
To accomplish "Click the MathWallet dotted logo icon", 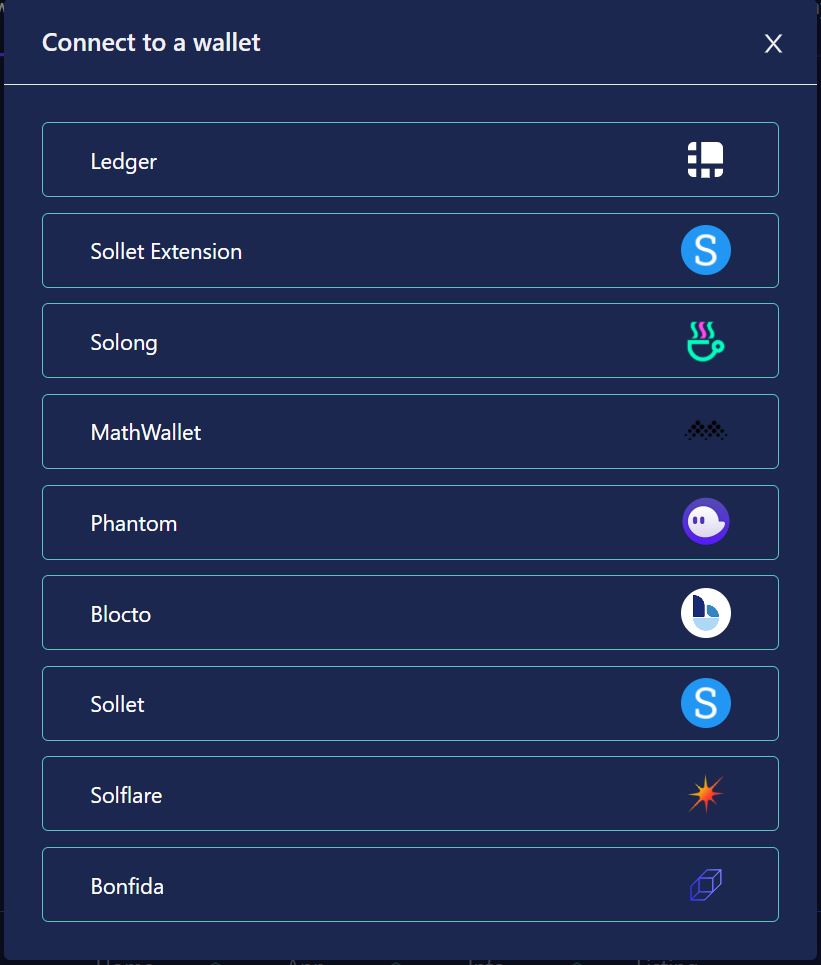I will point(705,431).
